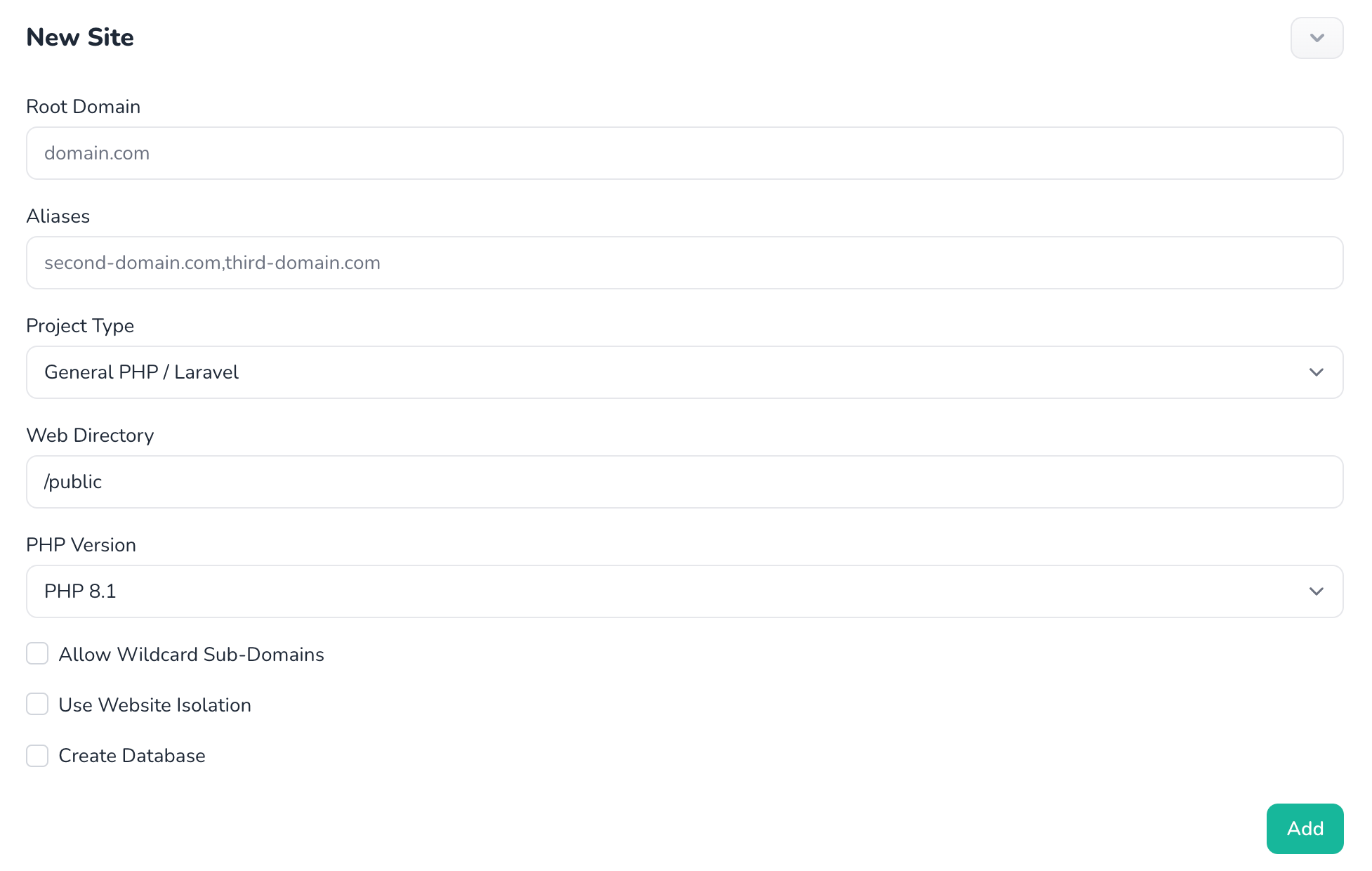
Task: Click the Add button to submit
Action: tap(1305, 828)
